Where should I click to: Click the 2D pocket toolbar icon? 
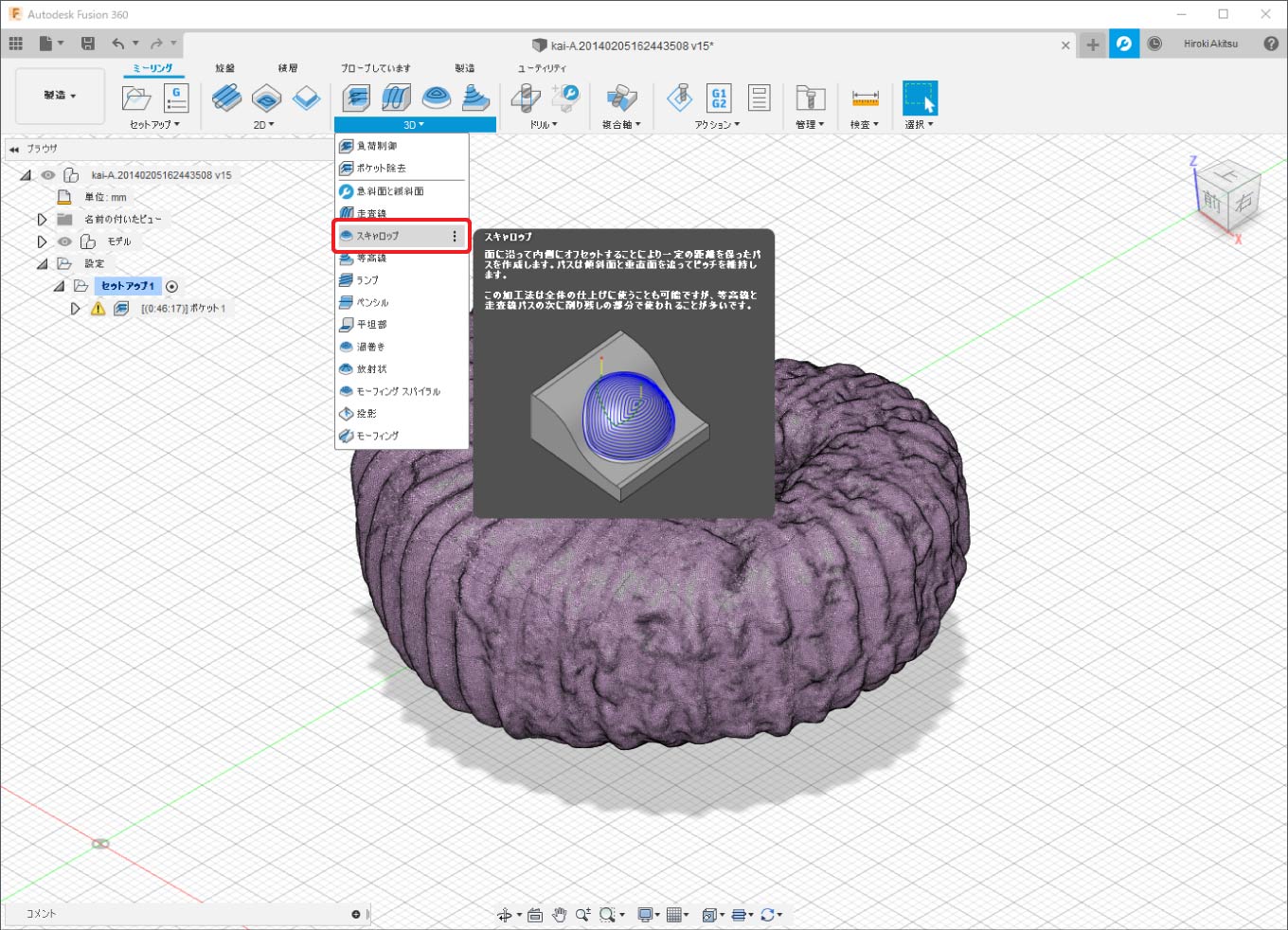point(266,98)
